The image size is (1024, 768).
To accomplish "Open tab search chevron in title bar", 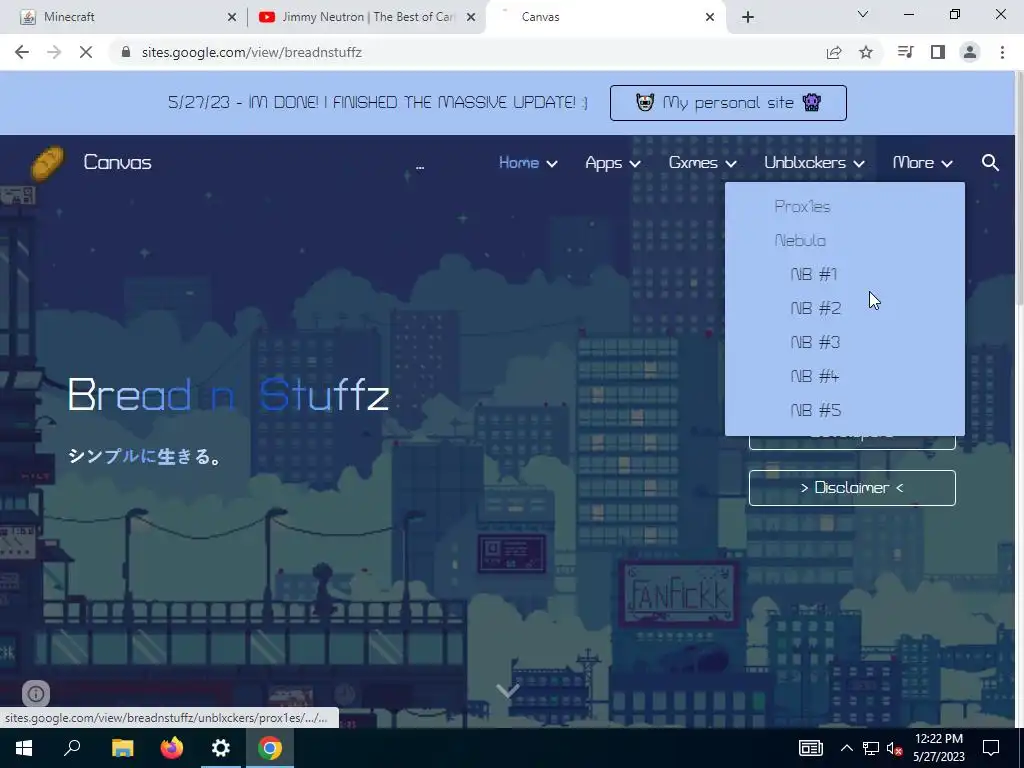I will click(x=863, y=14).
